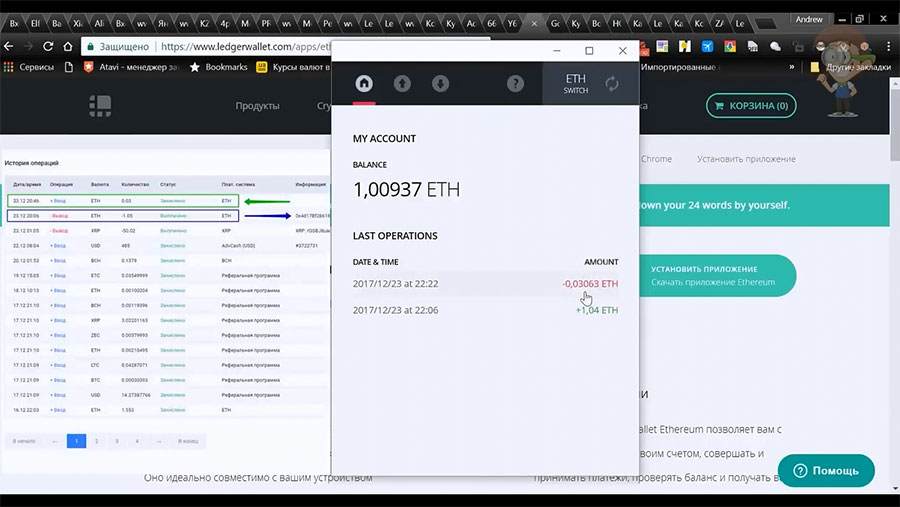This screenshot has width=900, height=507.
Task: Click the green secure padlock icon
Action: (x=90, y=47)
